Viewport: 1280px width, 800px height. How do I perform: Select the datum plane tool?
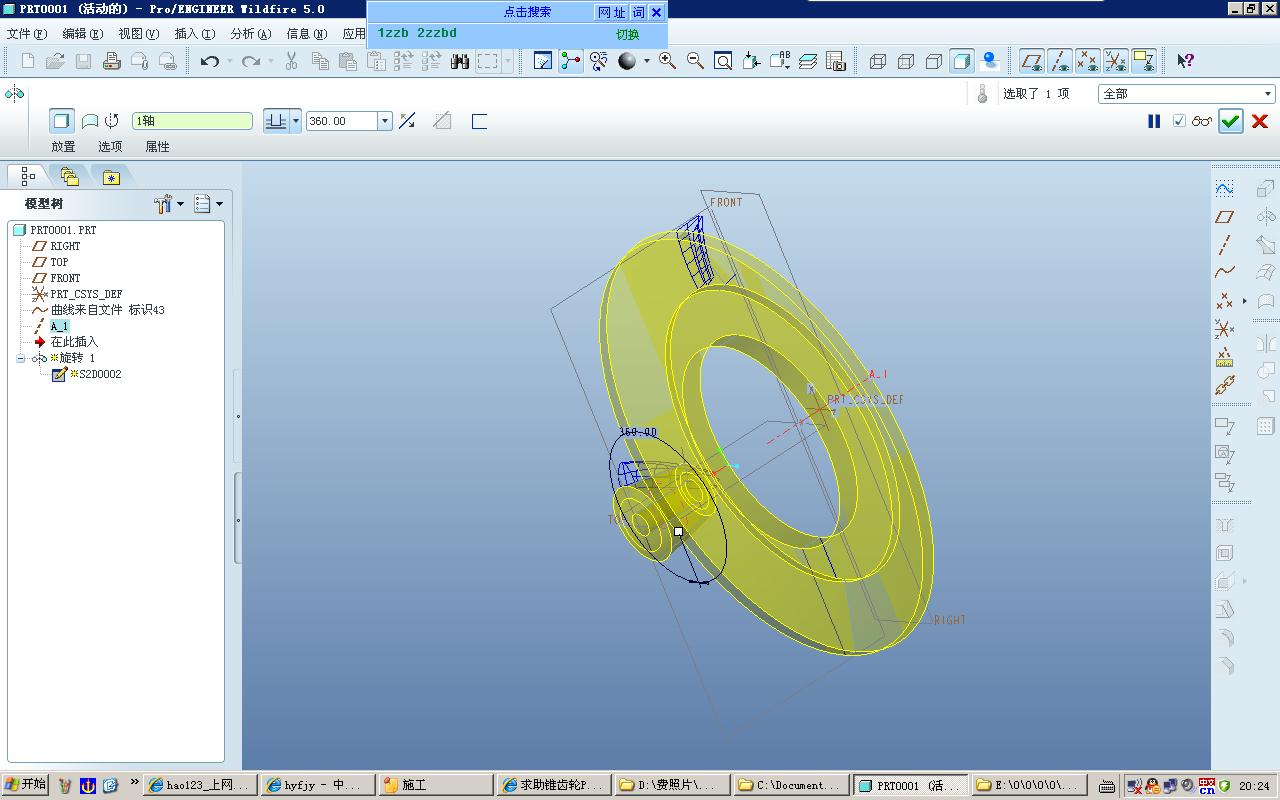click(1224, 216)
